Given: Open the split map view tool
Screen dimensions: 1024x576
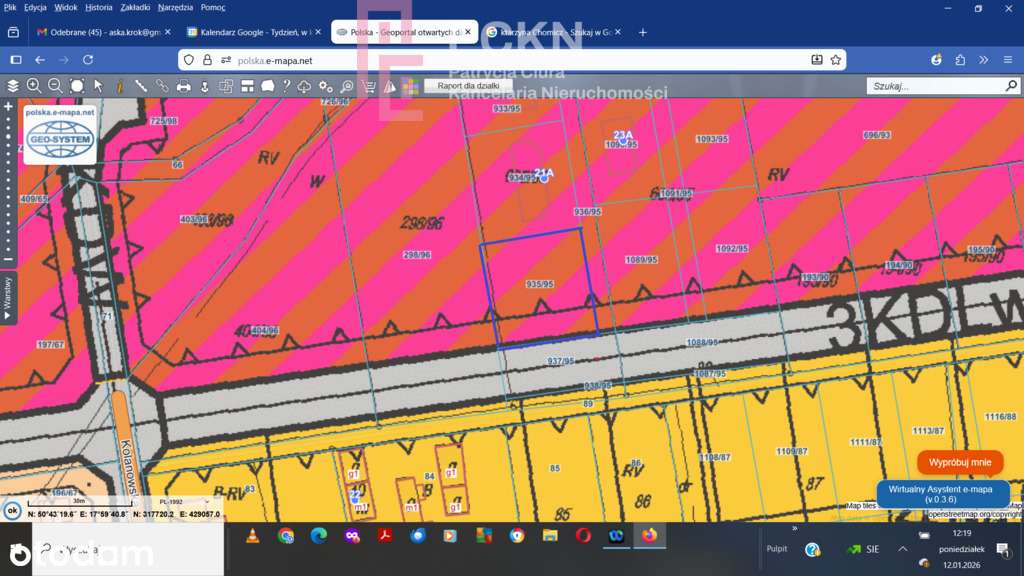Looking at the screenshot, I should point(247,86).
